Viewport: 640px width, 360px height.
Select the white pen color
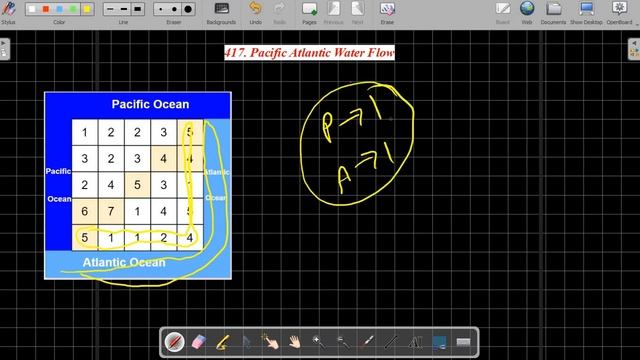click(32, 9)
